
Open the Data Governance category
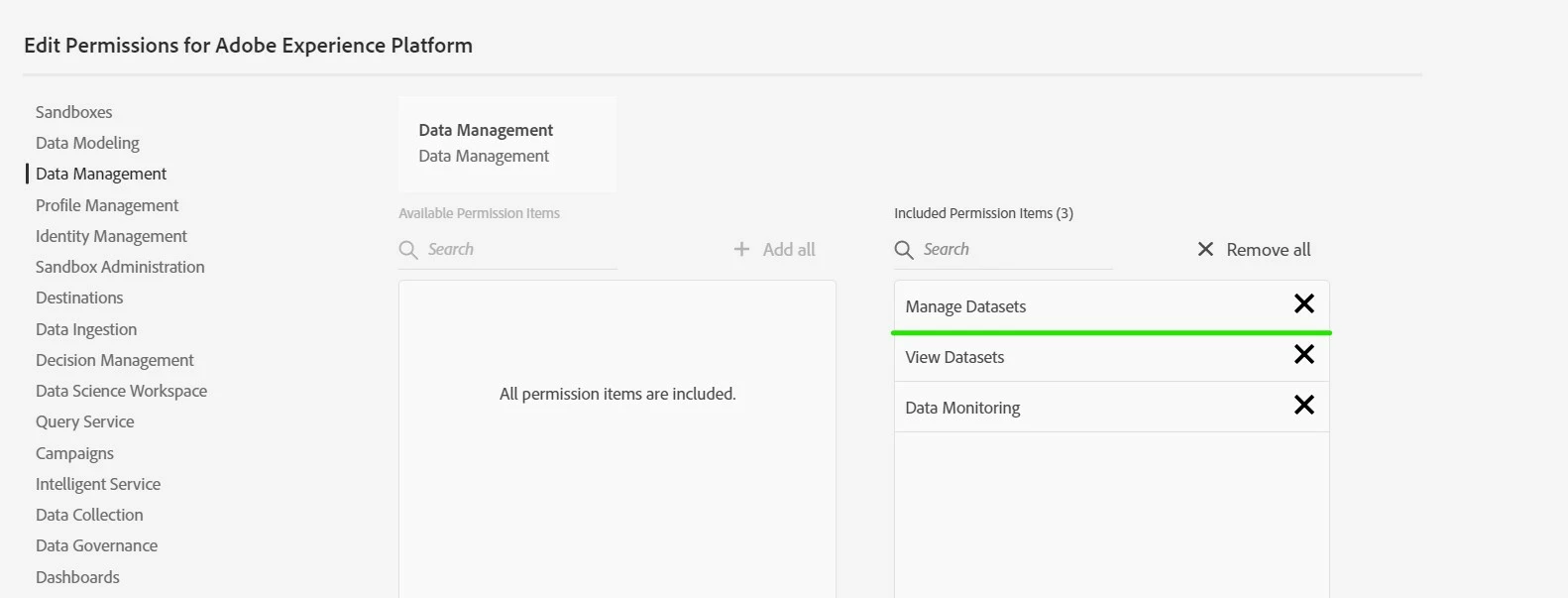pos(96,545)
